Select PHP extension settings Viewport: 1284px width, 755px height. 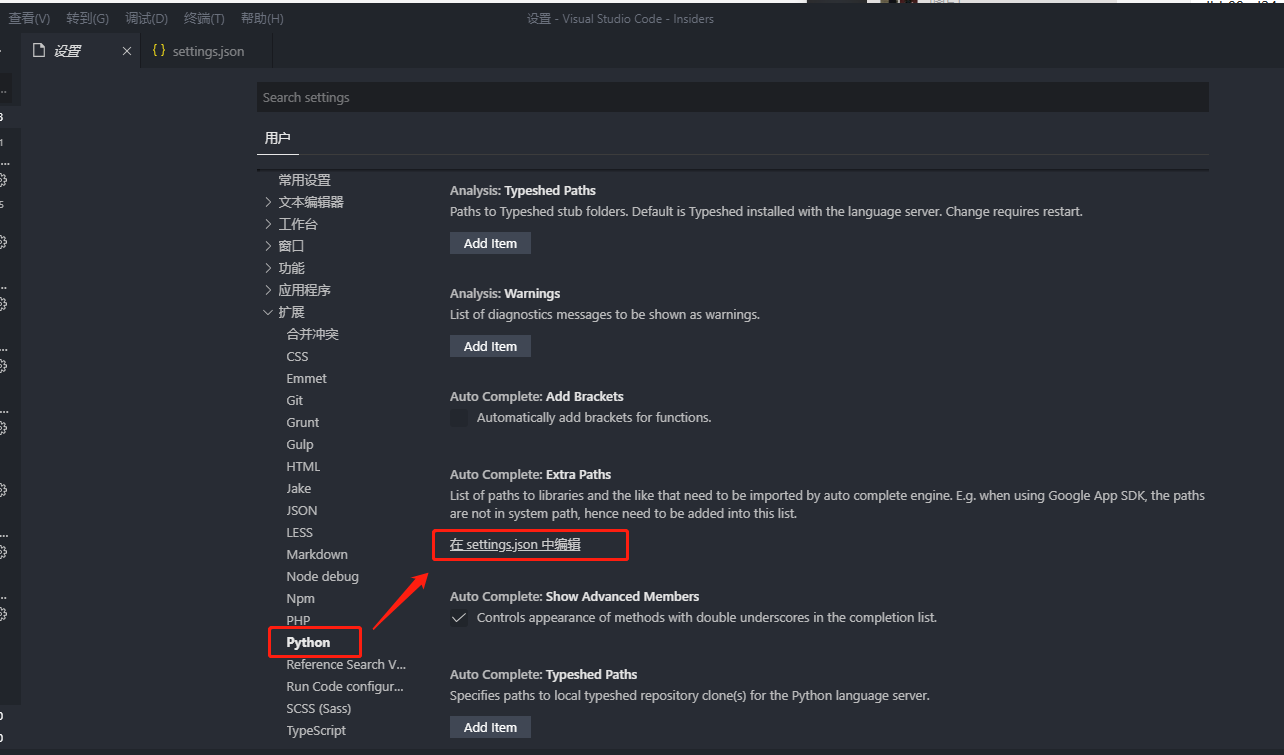298,620
